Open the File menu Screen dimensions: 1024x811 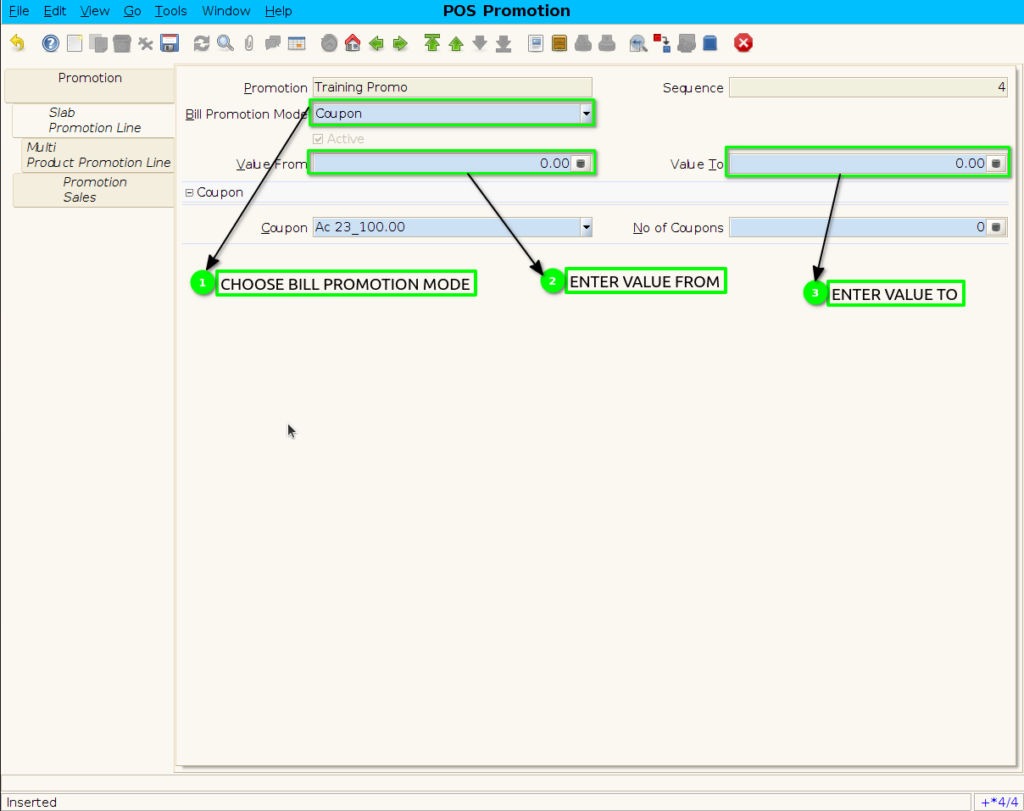19,11
